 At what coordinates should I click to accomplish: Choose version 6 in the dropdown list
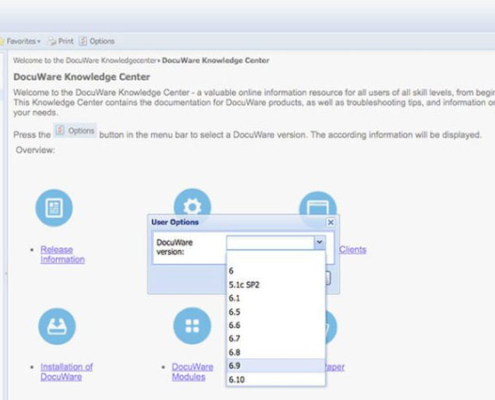click(x=275, y=271)
